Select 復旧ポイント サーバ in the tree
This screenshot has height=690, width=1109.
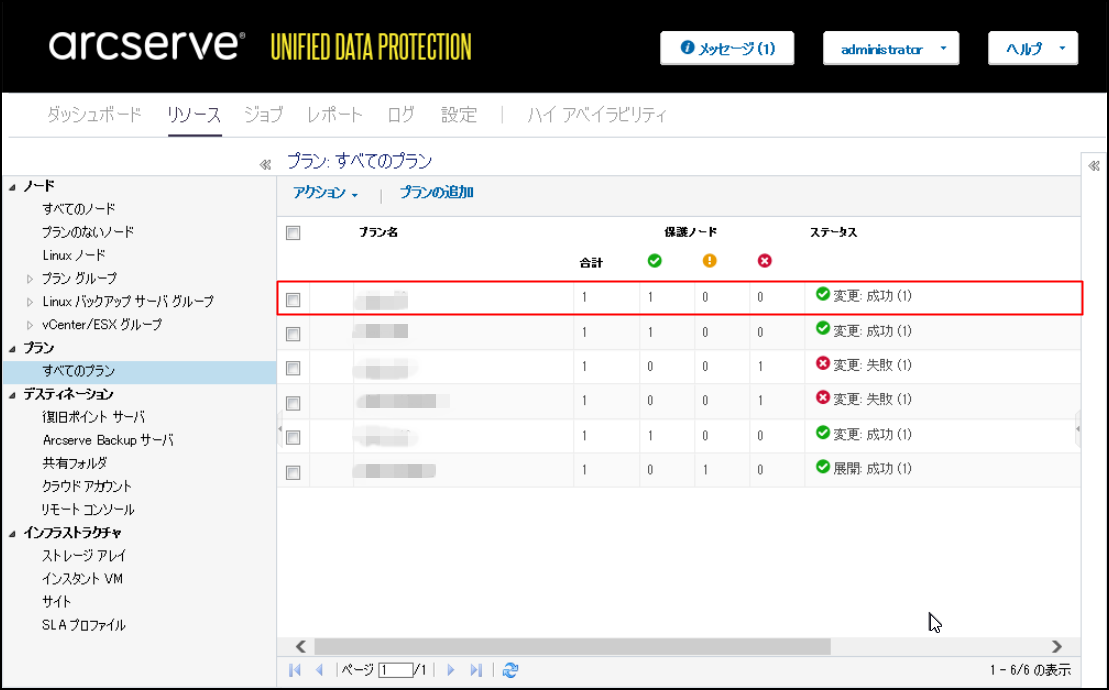[x=93, y=417]
